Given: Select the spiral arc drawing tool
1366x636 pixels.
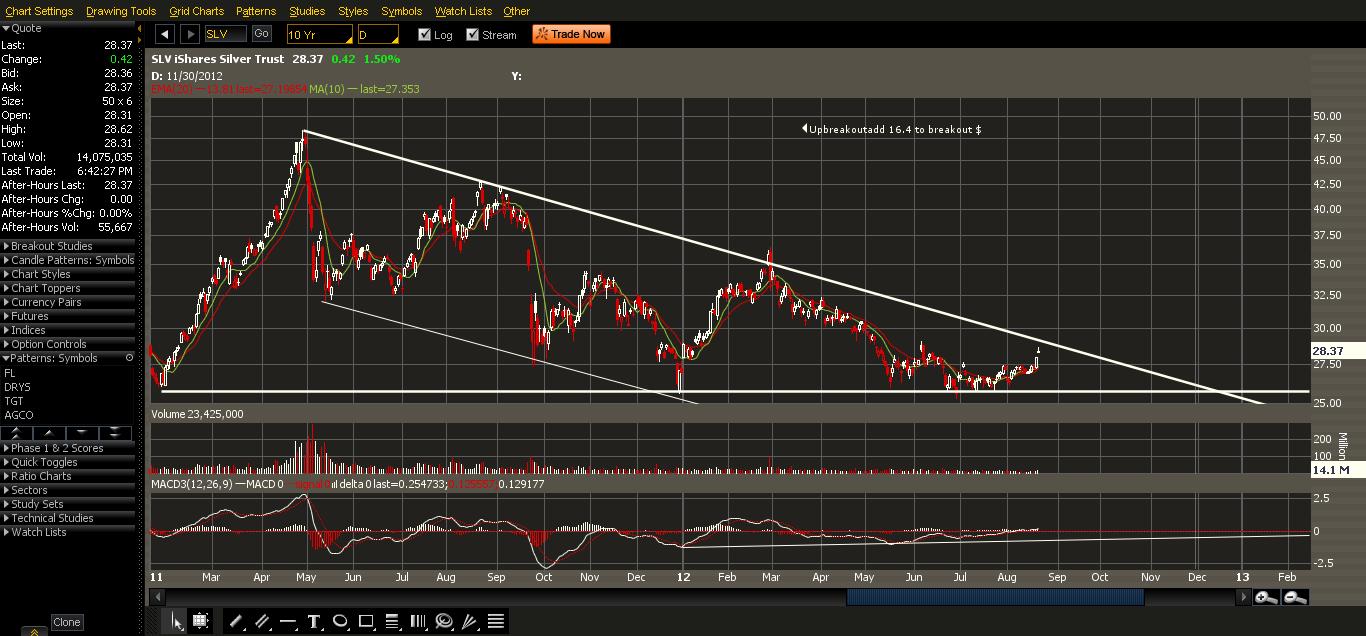Looking at the screenshot, I should pyautogui.click(x=444, y=621).
